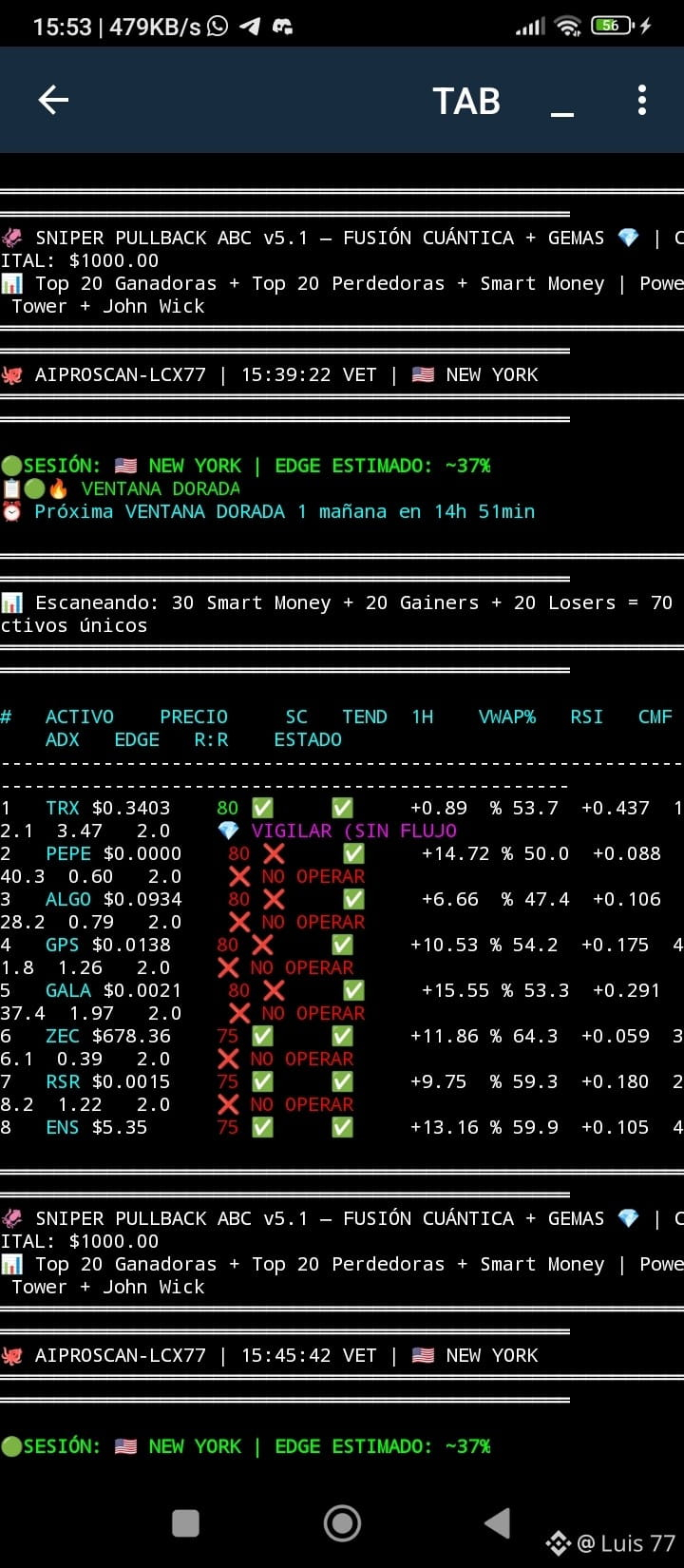Tap the Telegram status bar icon
This screenshot has height=1568, width=684.
point(250,26)
